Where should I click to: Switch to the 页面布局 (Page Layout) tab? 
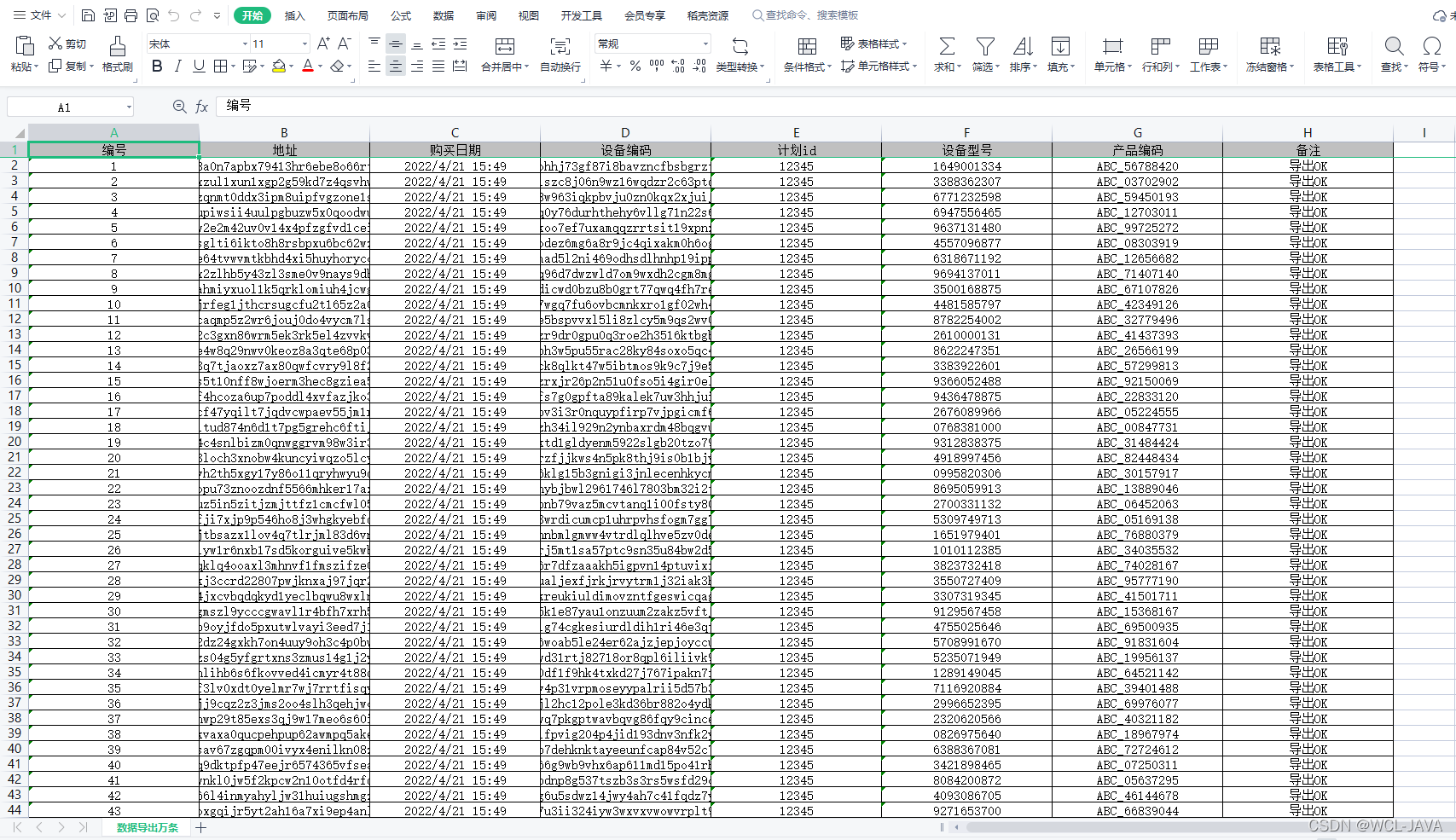pyautogui.click(x=347, y=15)
